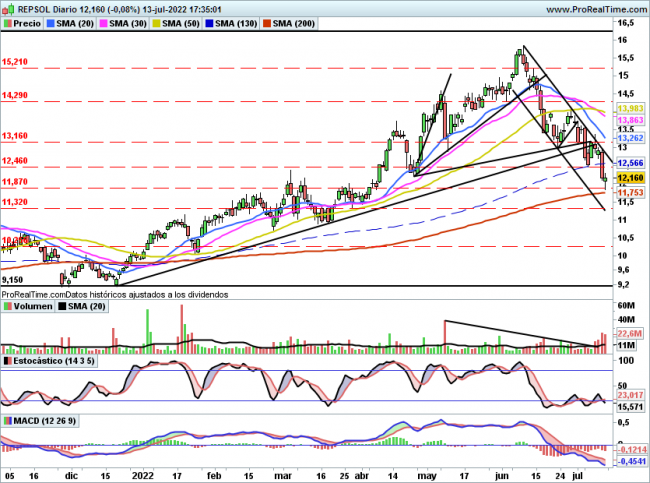650x483 pixels.
Task: Click the Estocástico panel swatch icon
Action: [x=7, y=359]
